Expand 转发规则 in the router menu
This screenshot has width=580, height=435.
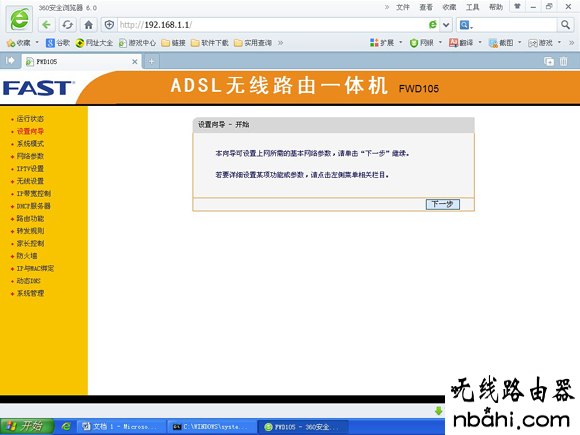click(30, 231)
